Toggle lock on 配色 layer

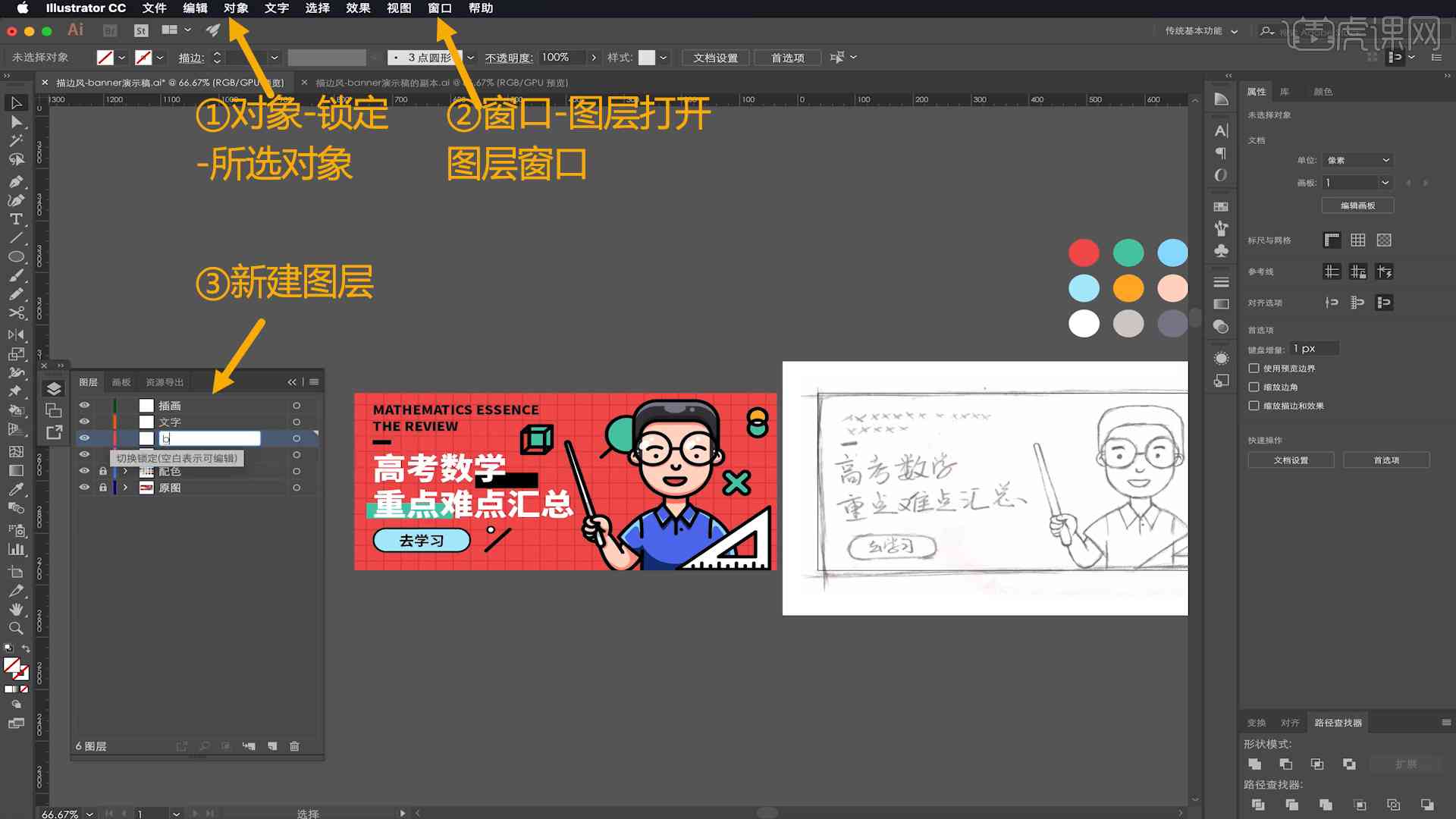coord(102,471)
